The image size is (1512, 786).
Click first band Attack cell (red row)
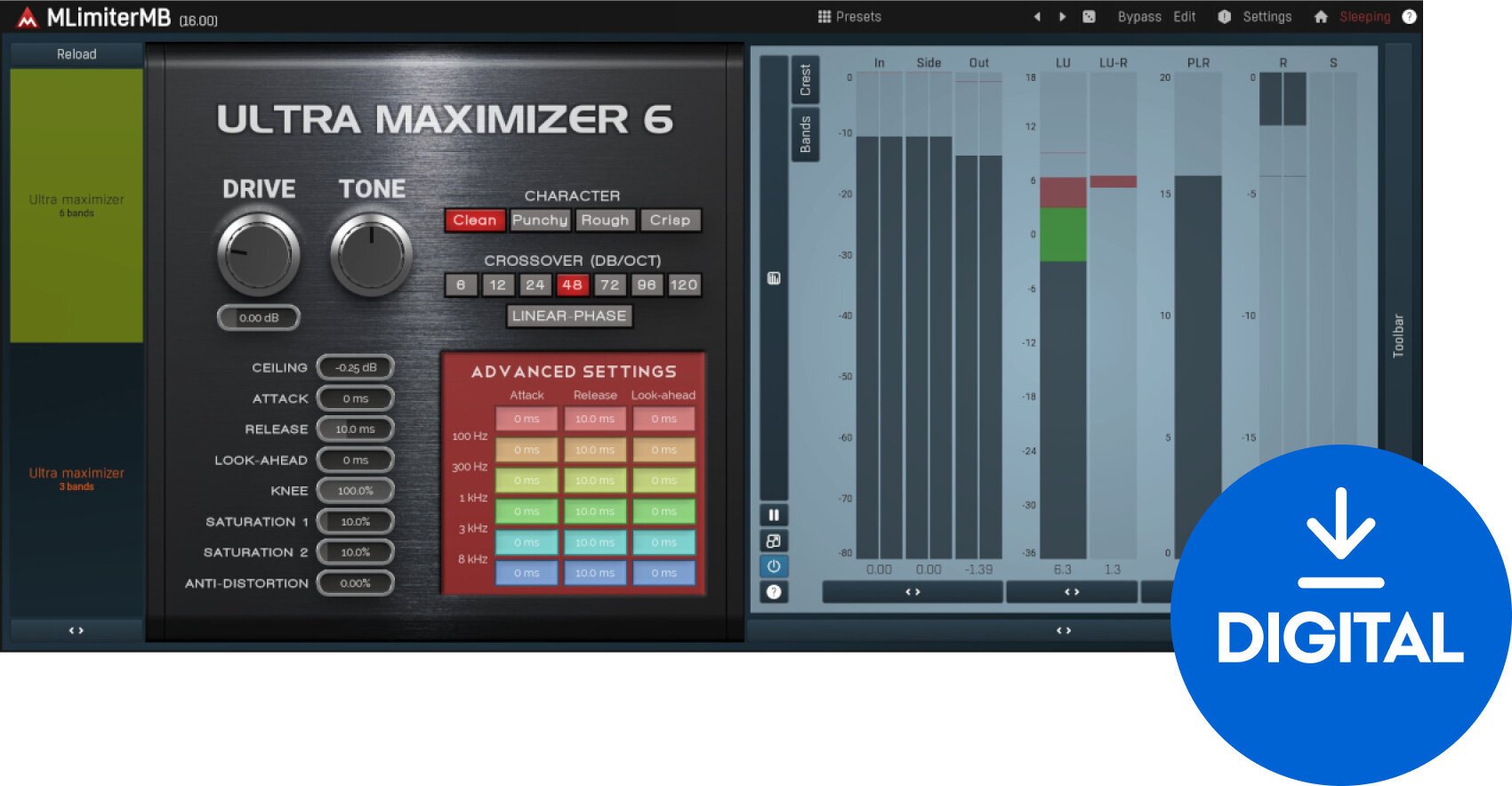527,419
